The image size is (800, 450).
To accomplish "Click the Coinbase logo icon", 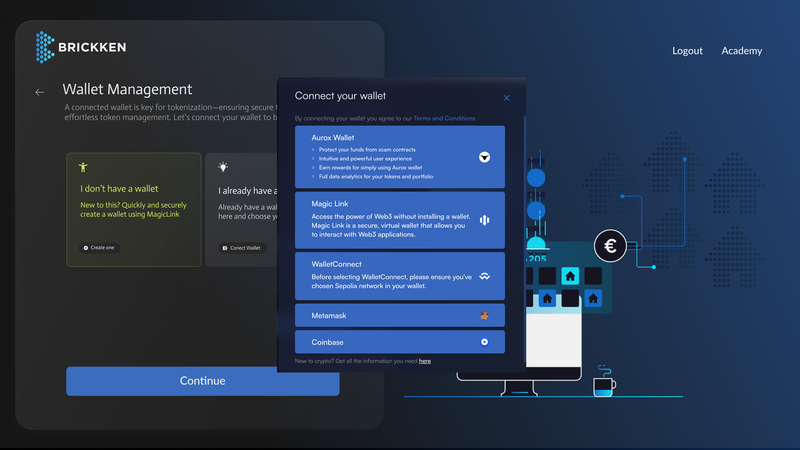I will pos(484,342).
